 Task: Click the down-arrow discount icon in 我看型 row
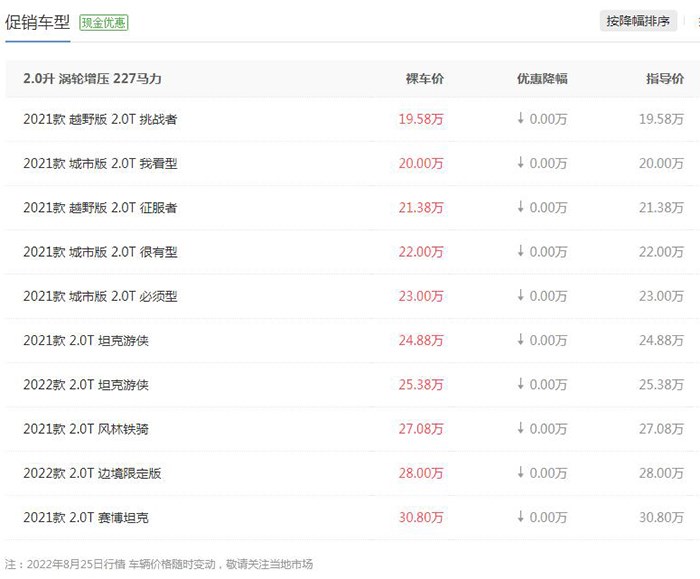pyautogui.click(x=521, y=162)
